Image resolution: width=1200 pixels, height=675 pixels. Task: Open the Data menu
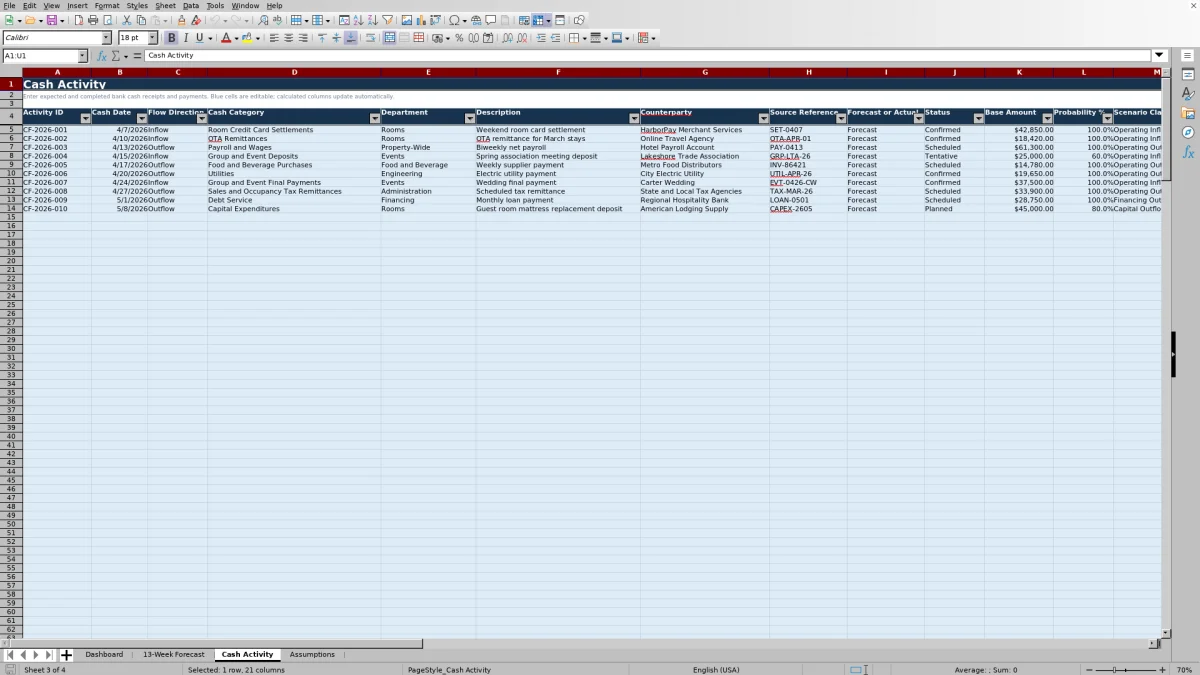tap(190, 5)
